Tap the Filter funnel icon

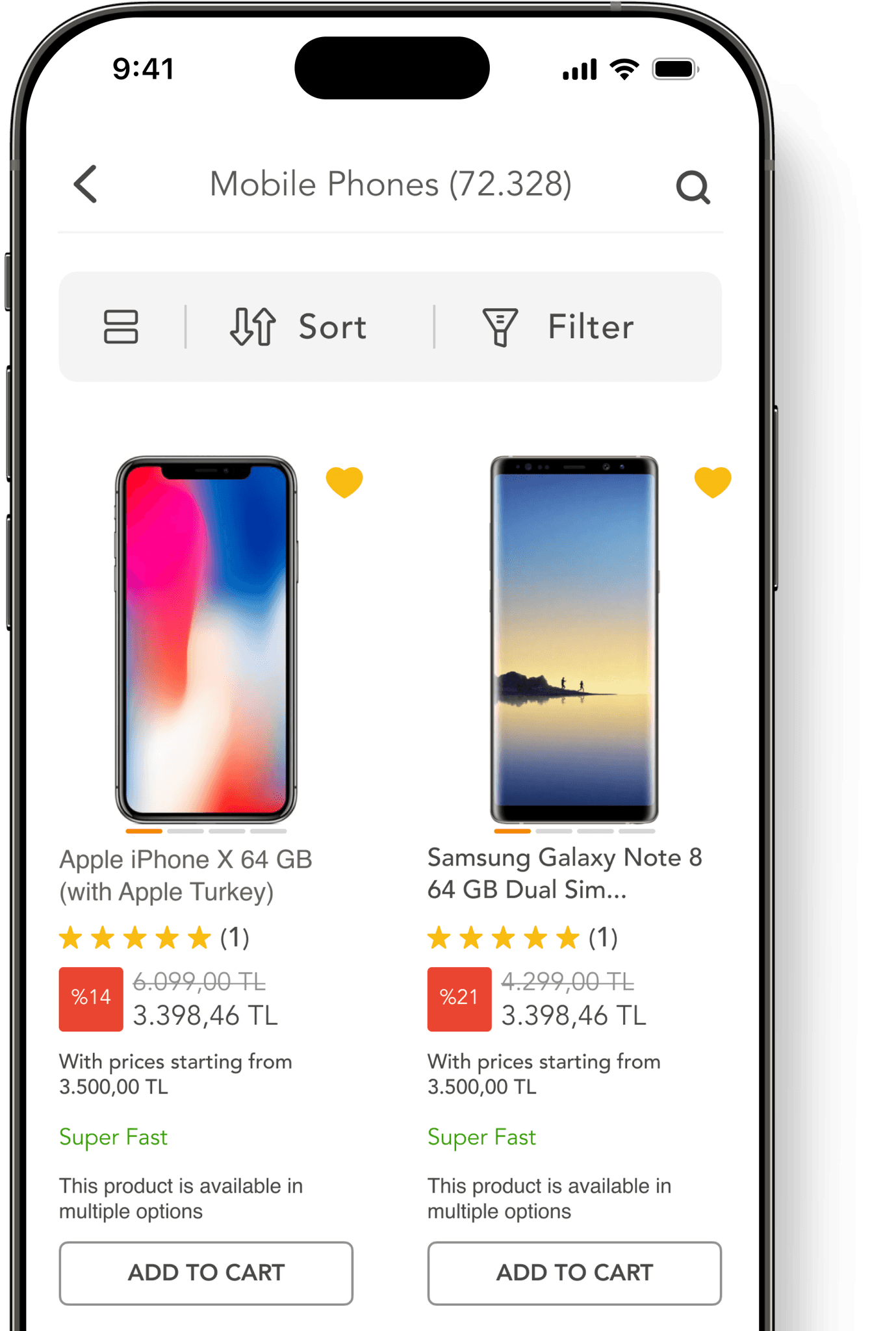click(x=500, y=327)
